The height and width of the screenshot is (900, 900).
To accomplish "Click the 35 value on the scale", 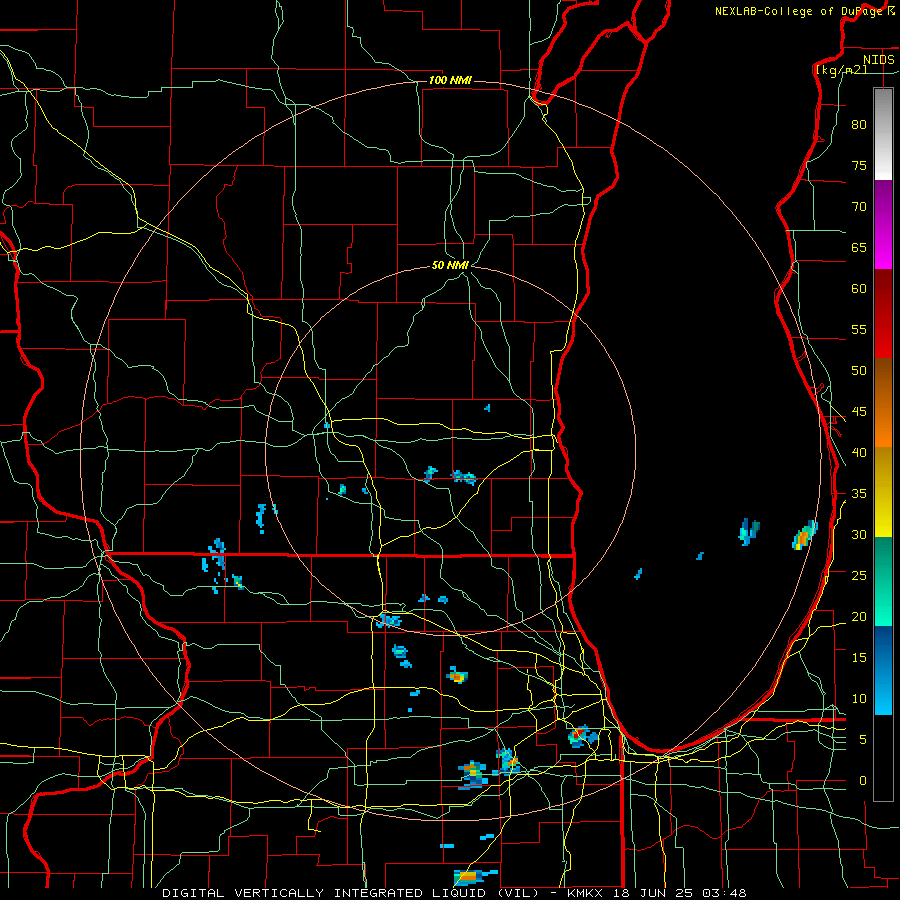I will 859,494.
